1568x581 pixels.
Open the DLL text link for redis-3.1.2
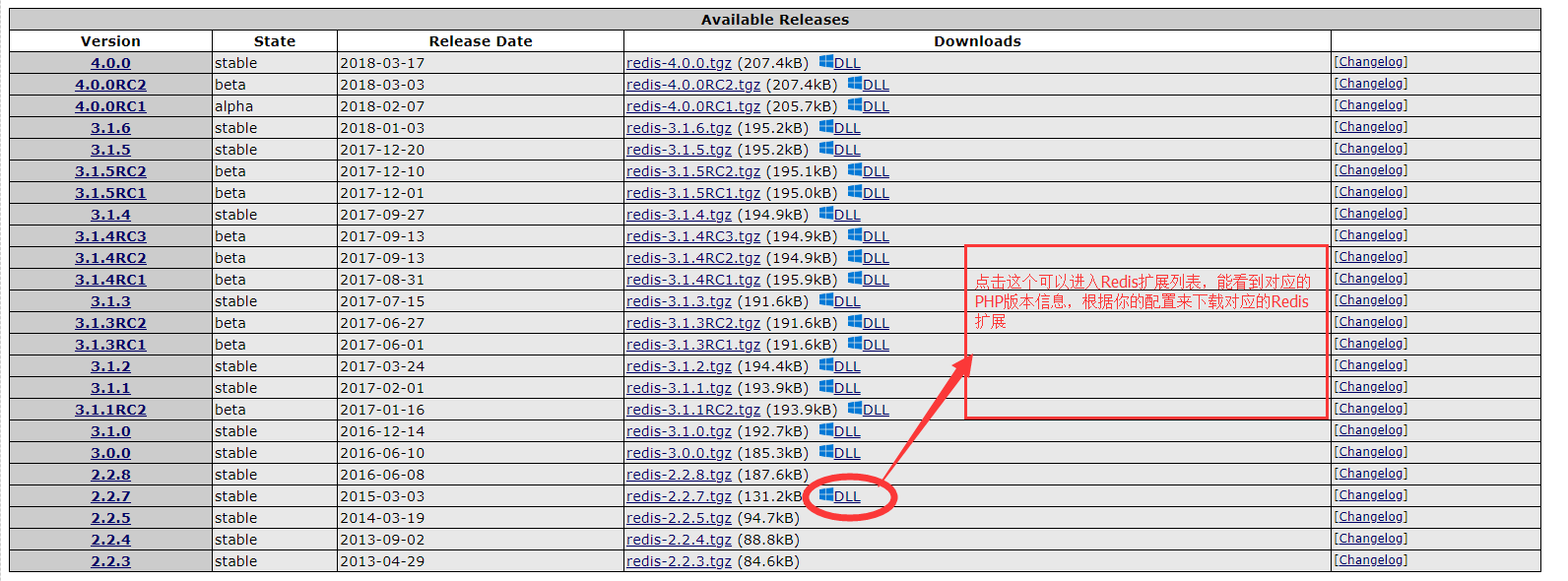point(847,366)
